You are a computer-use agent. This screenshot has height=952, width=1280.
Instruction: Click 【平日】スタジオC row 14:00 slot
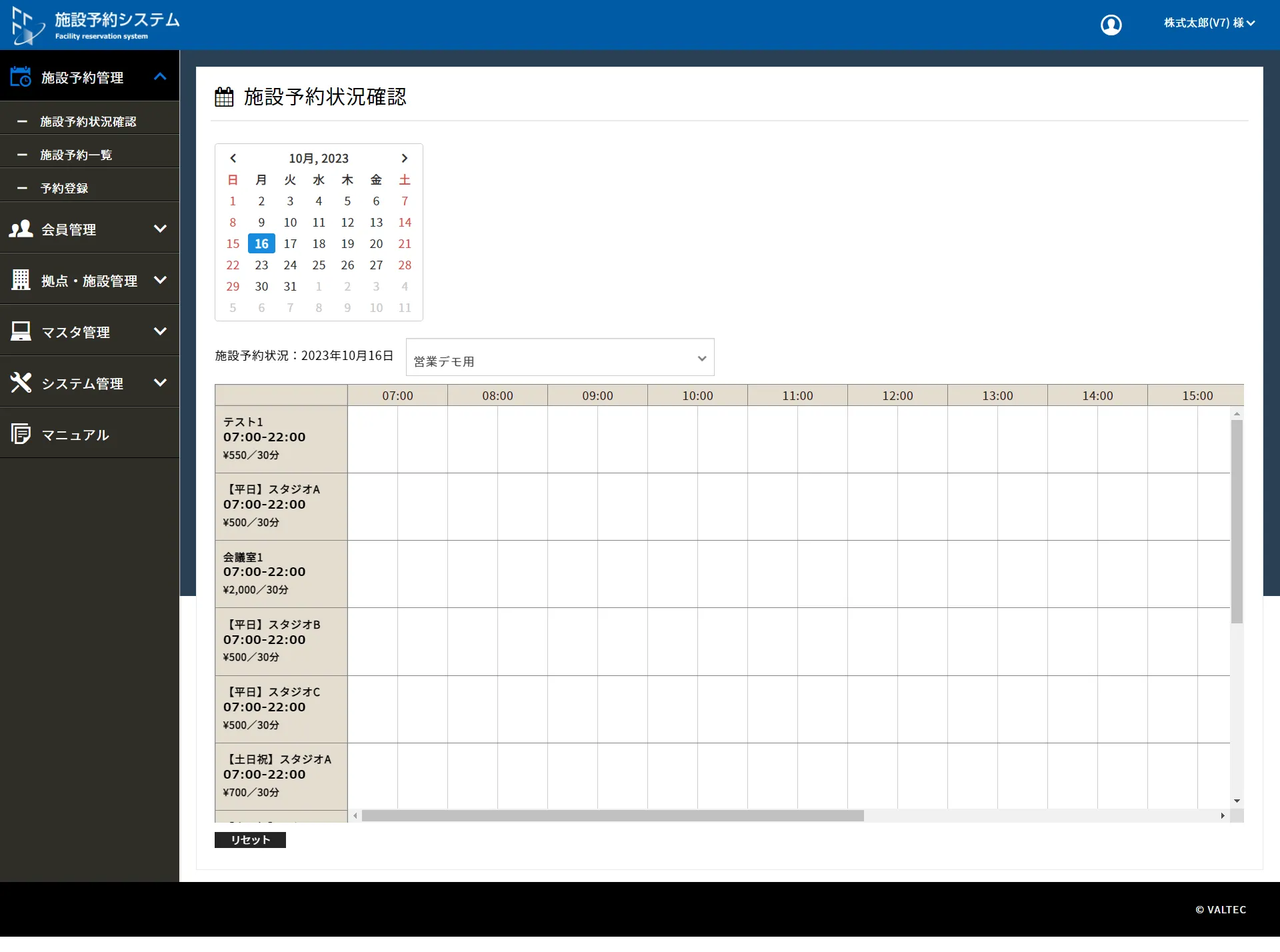tap(1073, 709)
